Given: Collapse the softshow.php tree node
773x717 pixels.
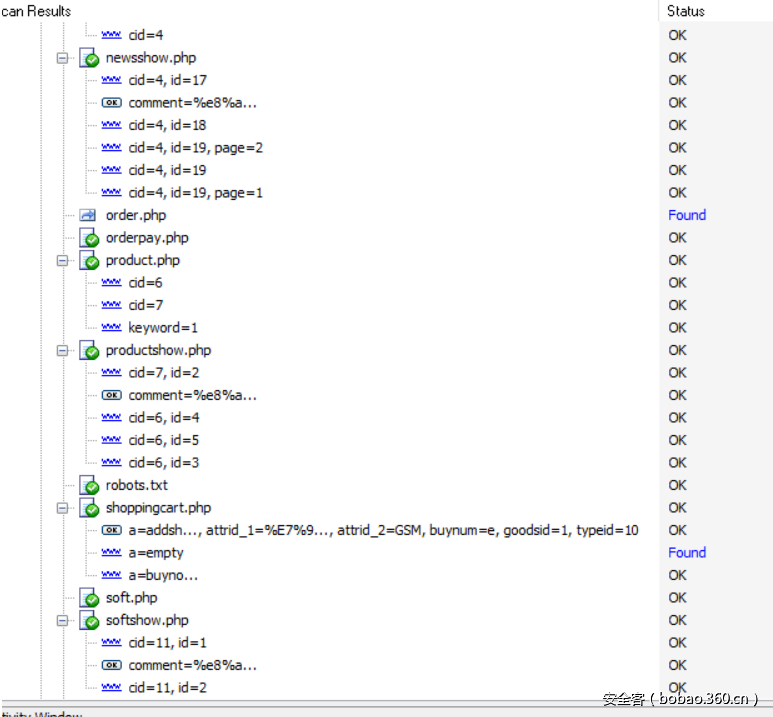Looking at the screenshot, I should [x=63, y=621].
